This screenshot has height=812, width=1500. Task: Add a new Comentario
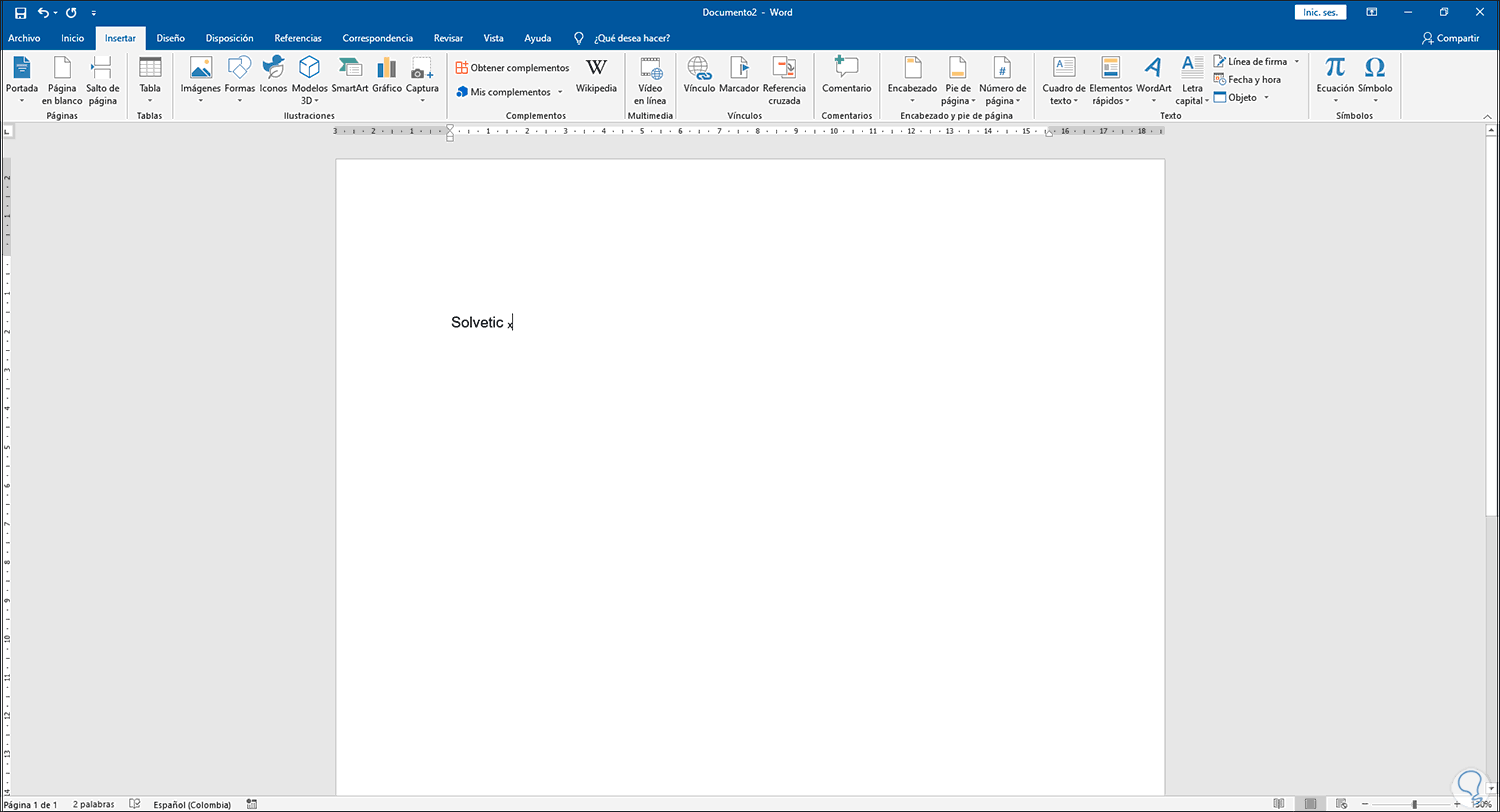(847, 77)
